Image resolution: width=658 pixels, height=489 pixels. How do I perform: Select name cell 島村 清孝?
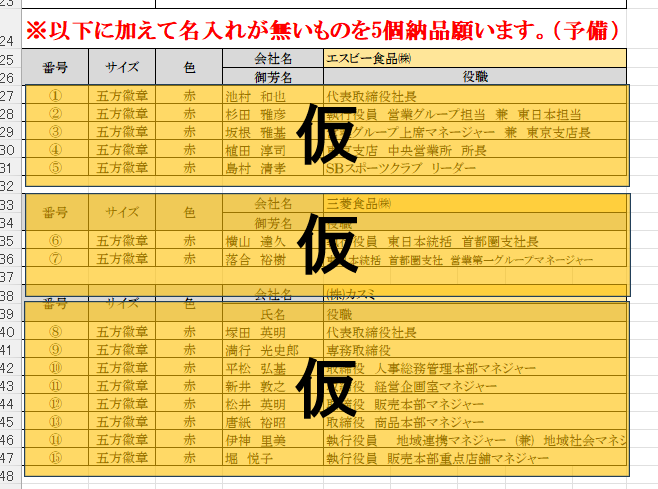click(x=273, y=168)
